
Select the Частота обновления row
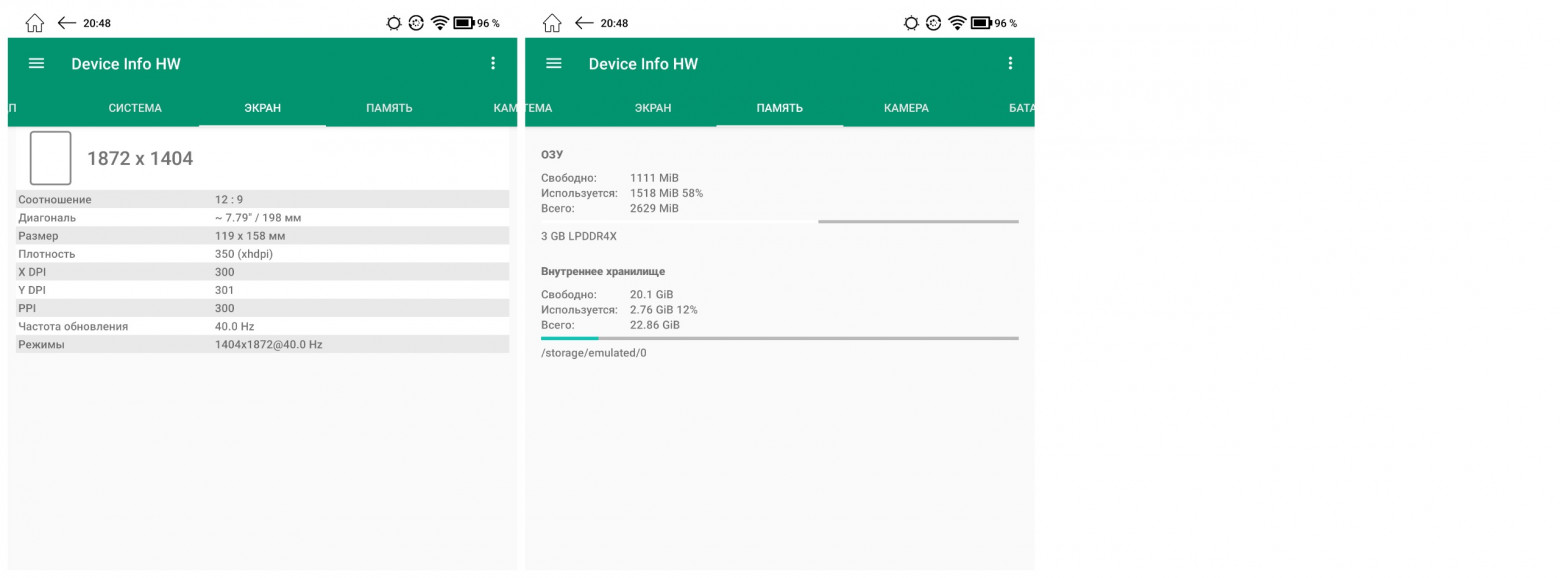tap(263, 326)
